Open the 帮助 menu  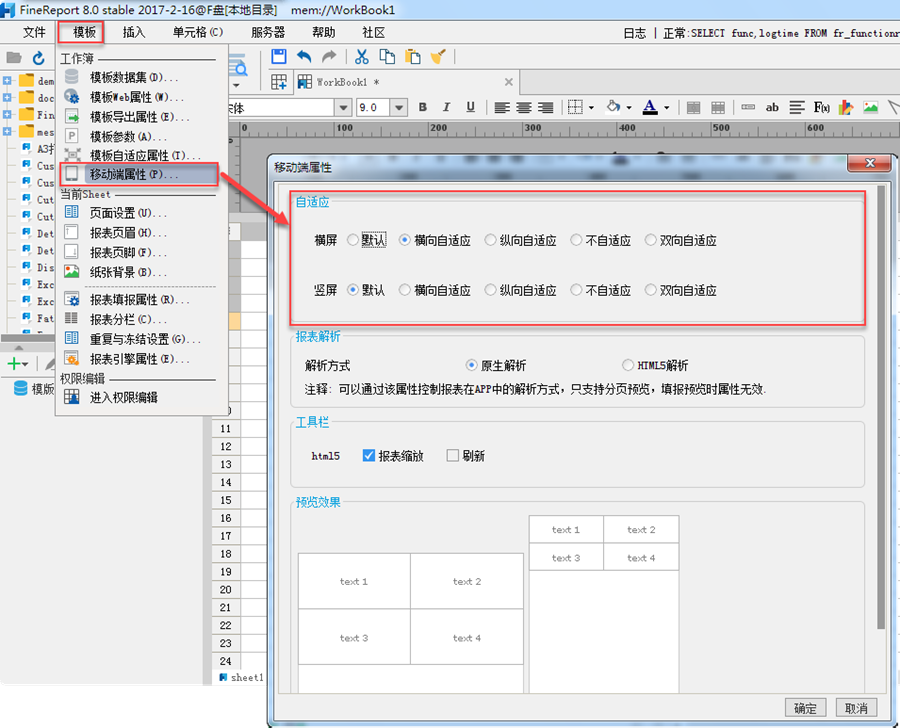(x=324, y=32)
